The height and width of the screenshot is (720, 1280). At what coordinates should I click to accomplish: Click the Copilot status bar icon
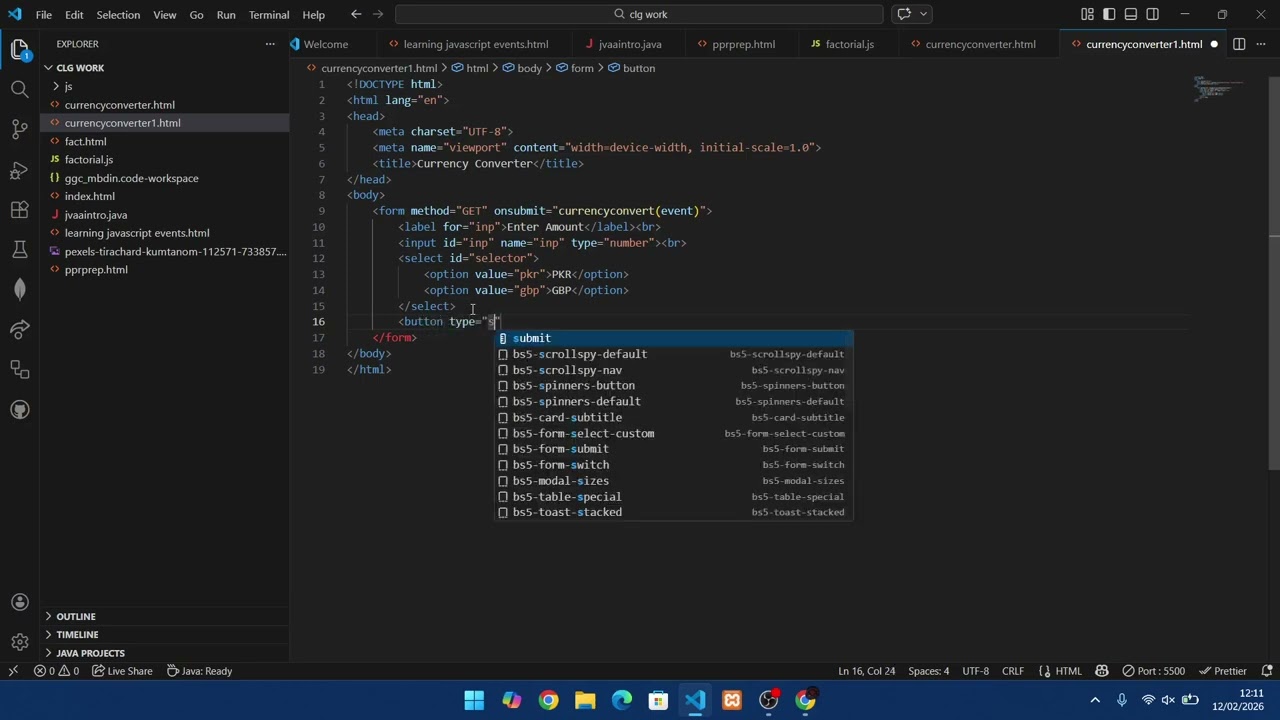point(1102,671)
